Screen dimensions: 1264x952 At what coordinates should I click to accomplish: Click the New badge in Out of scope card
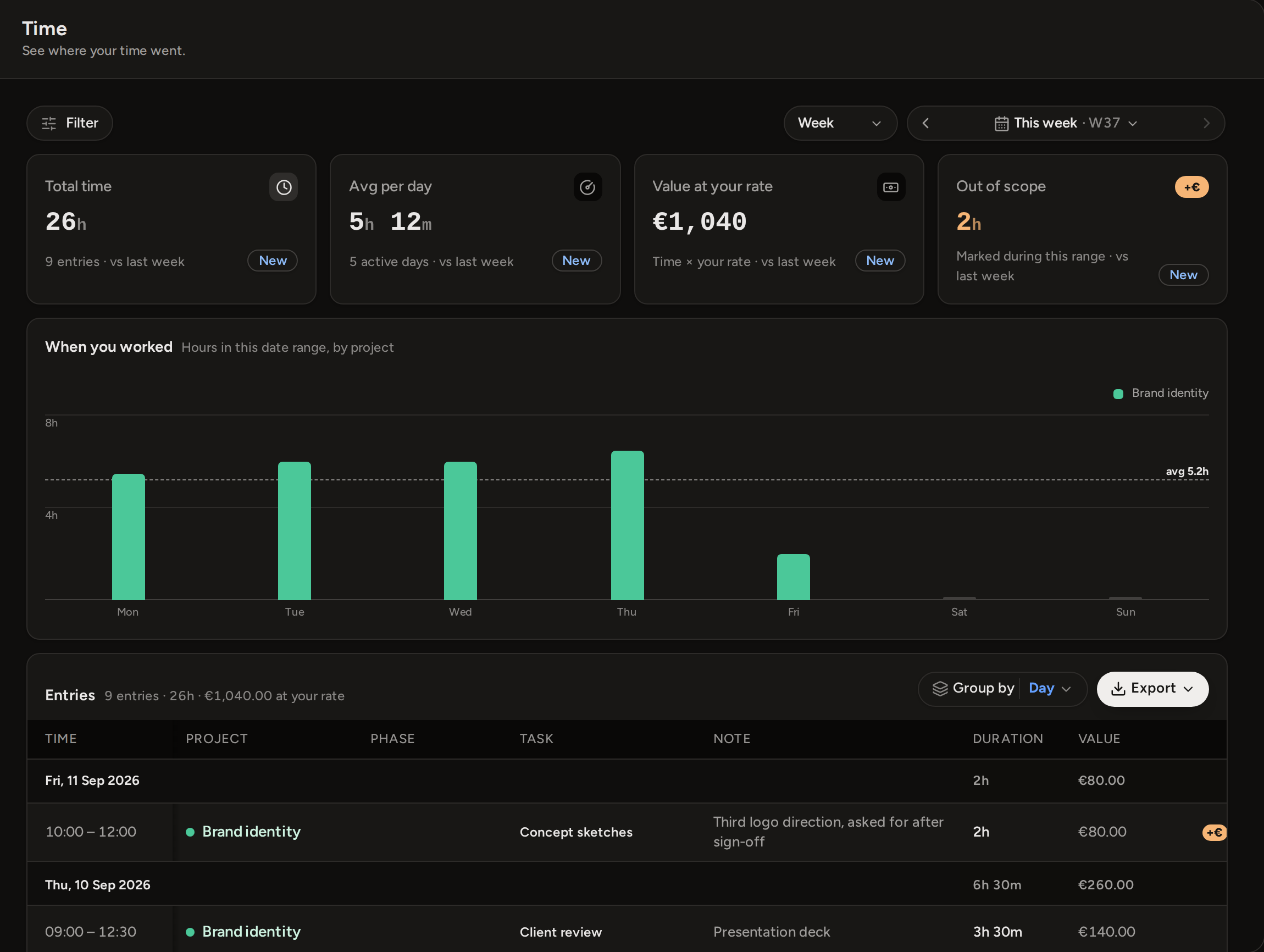tap(1183, 275)
